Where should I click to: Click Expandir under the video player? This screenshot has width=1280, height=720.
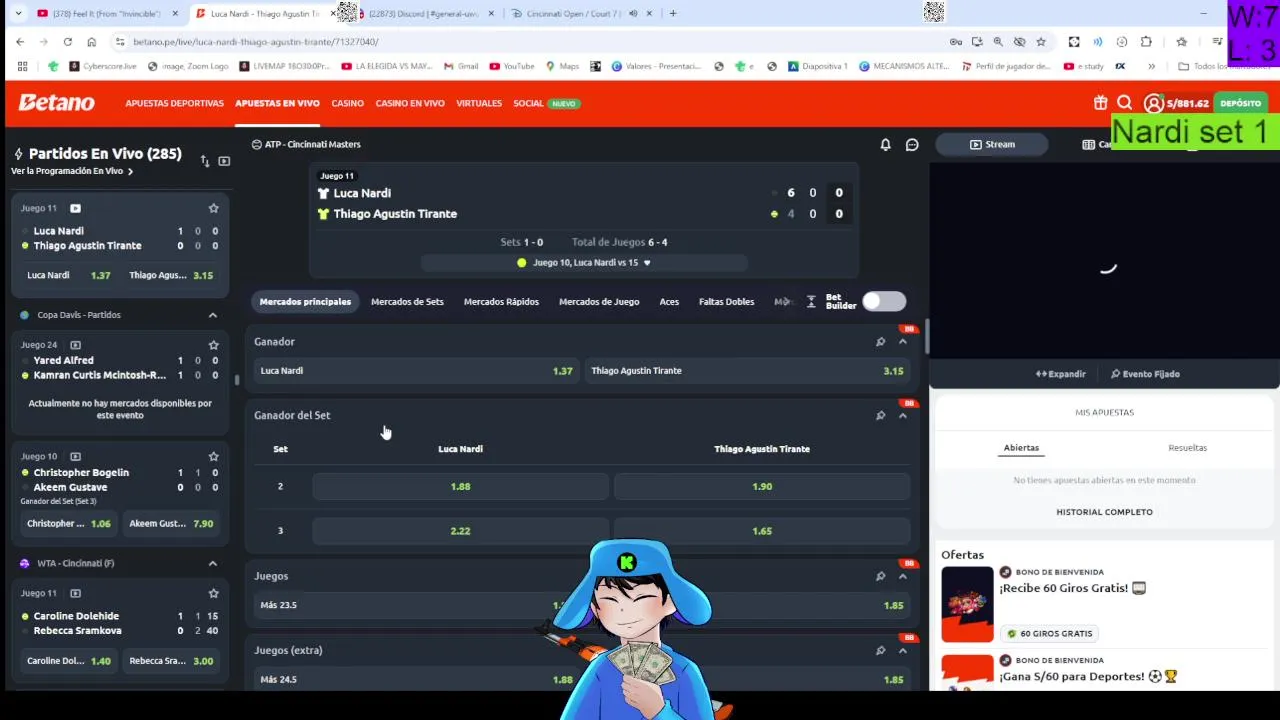1060,374
